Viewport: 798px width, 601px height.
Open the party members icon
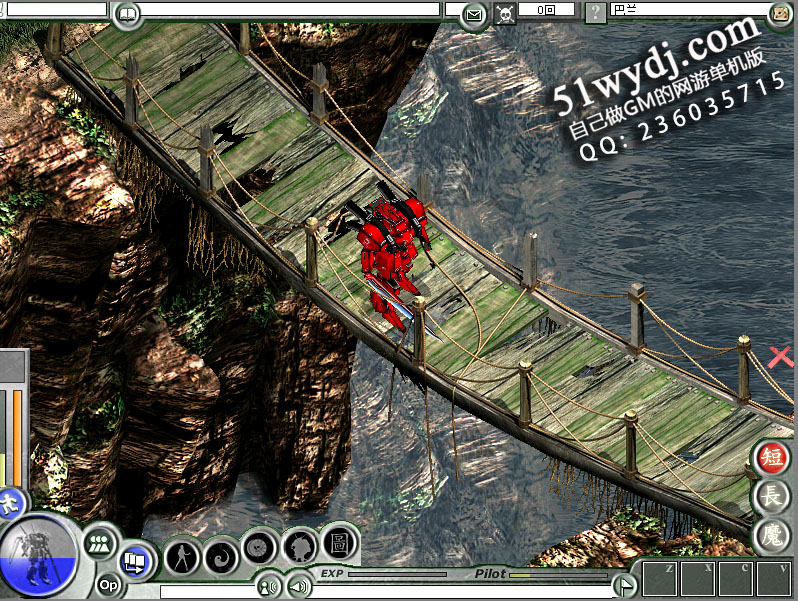point(100,543)
